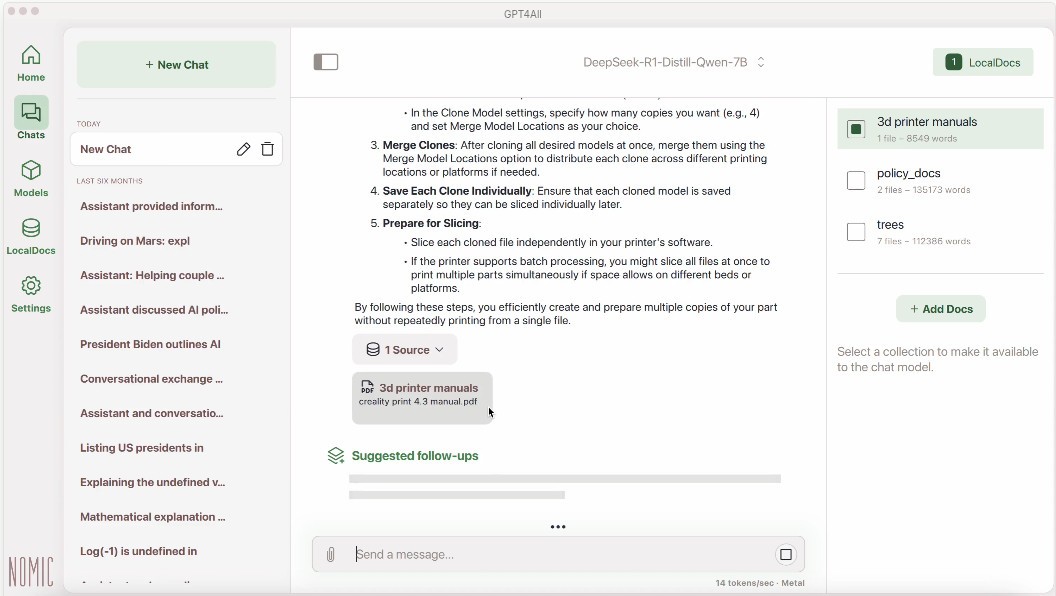Check the trees collection checkbox

point(856,232)
